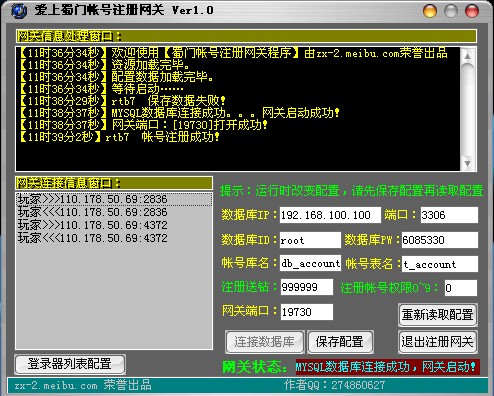494x396 pixels.
Task: Click the 退出注册网关 button
Action: [438, 342]
